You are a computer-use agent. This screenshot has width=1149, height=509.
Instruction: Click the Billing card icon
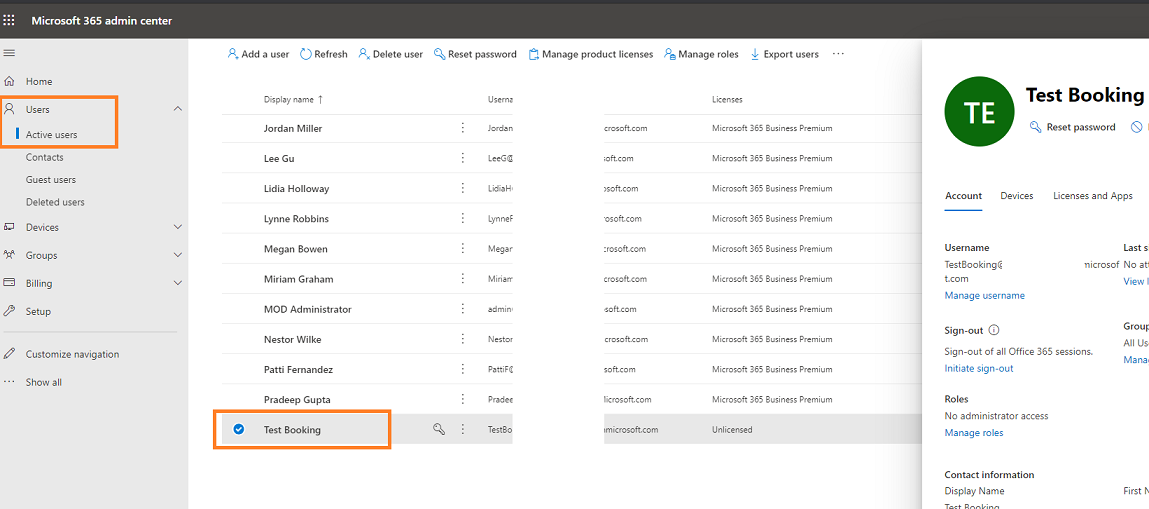[10, 283]
